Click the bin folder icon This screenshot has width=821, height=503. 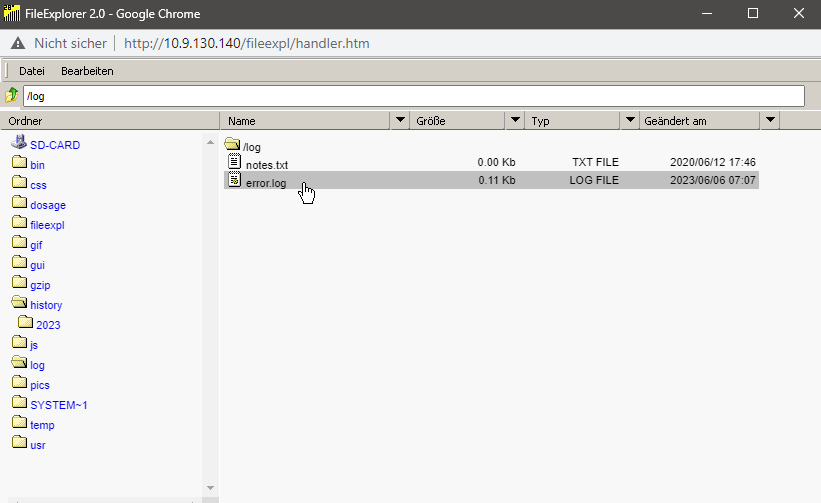coord(19,162)
